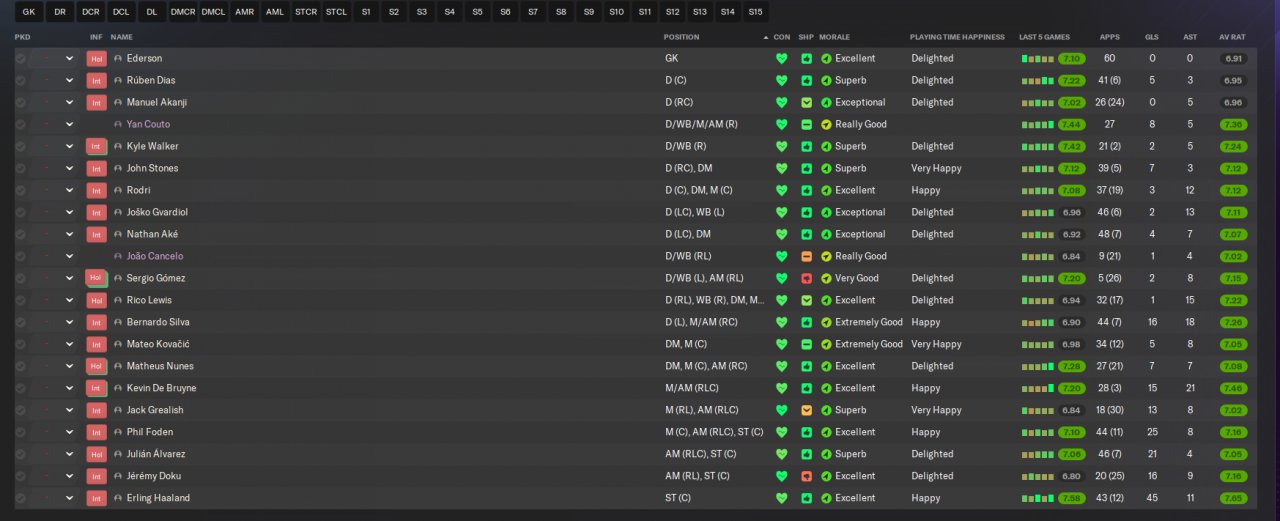The height and width of the screenshot is (521, 1280).
Task: Click the player profile icon beside Ederson
Action: (x=118, y=58)
